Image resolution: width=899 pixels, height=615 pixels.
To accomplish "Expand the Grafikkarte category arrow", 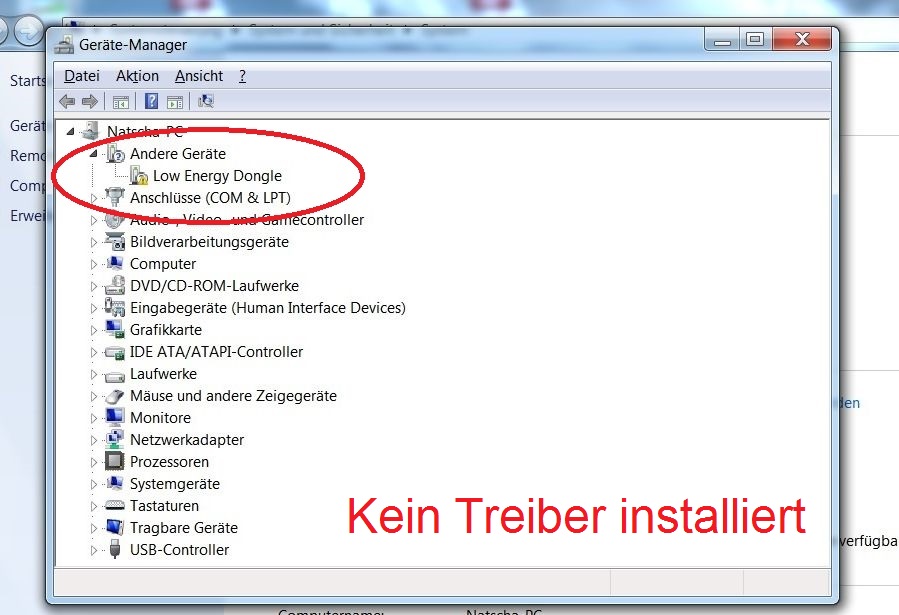I will click(x=95, y=330).
